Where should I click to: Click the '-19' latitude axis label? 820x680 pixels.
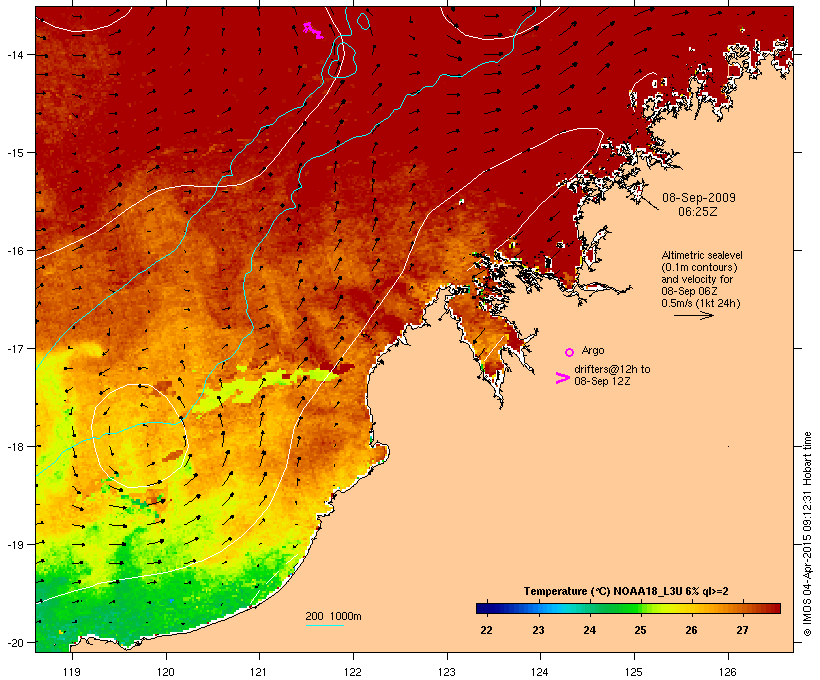point(14,544)
